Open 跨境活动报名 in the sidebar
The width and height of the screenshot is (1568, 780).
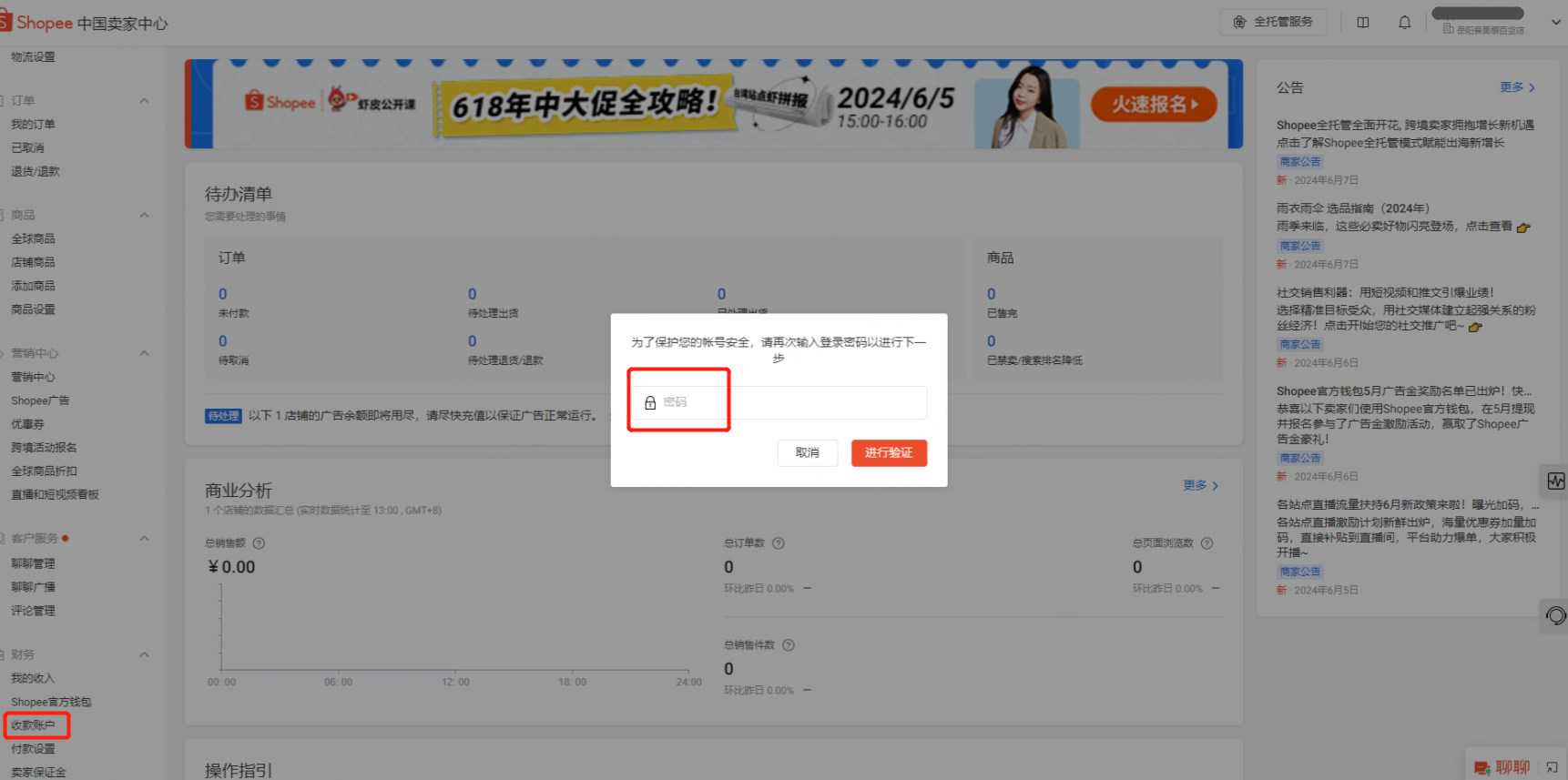(x=44, y=448)
